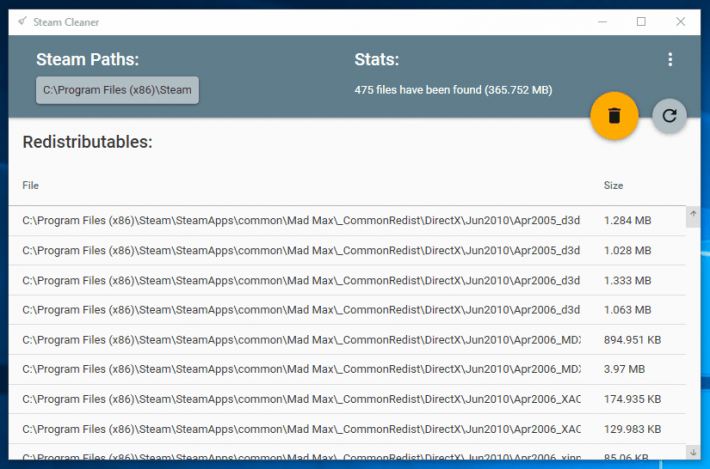710x469 pixels.
Task: Select the file row sized 1.333 MB
Action: 347,280
